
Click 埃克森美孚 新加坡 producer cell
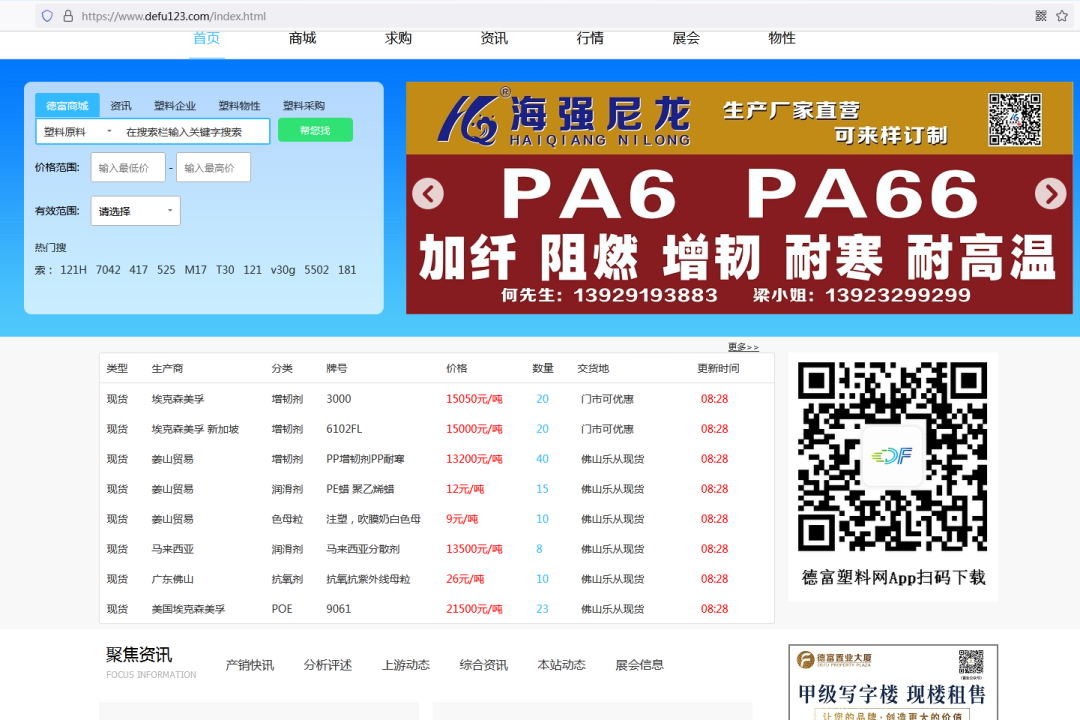[x=196, y=429]
